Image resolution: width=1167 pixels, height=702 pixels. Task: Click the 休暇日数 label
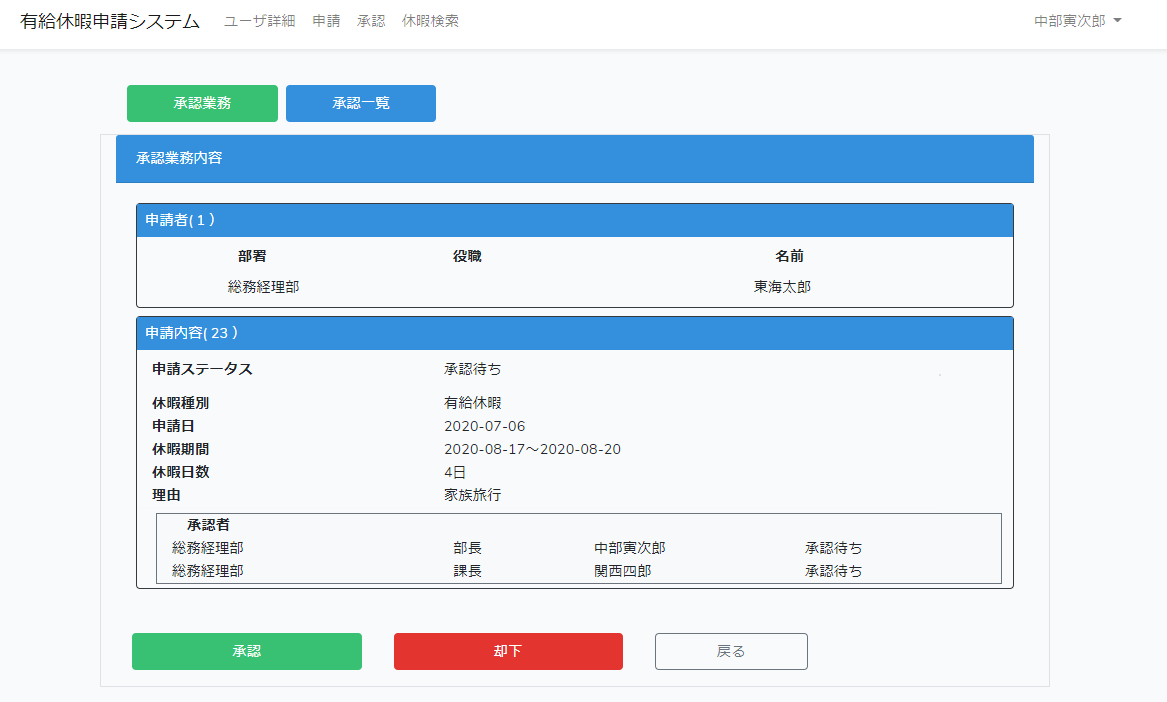click(181, 473)
